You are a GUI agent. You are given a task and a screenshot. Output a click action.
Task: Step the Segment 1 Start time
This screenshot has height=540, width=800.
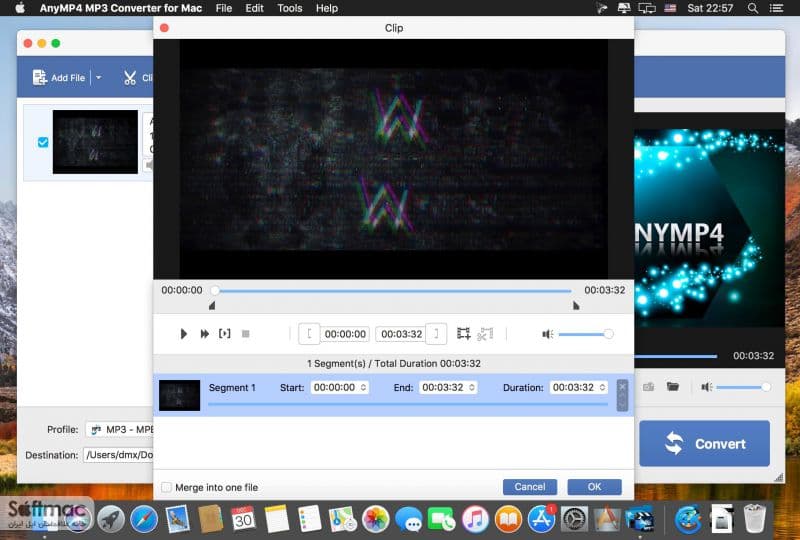pos(363,388)
